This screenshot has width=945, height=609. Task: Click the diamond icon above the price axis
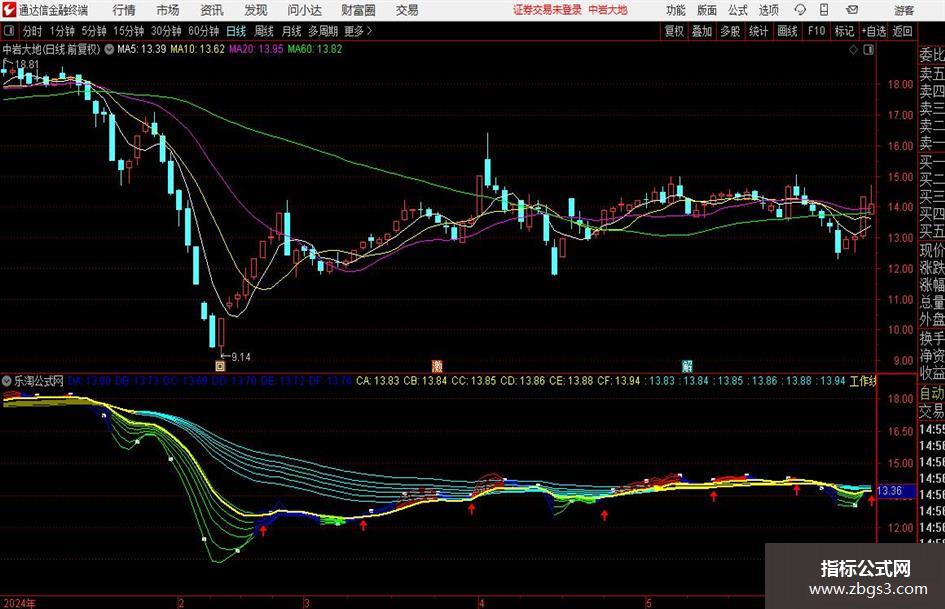(853, 50)
